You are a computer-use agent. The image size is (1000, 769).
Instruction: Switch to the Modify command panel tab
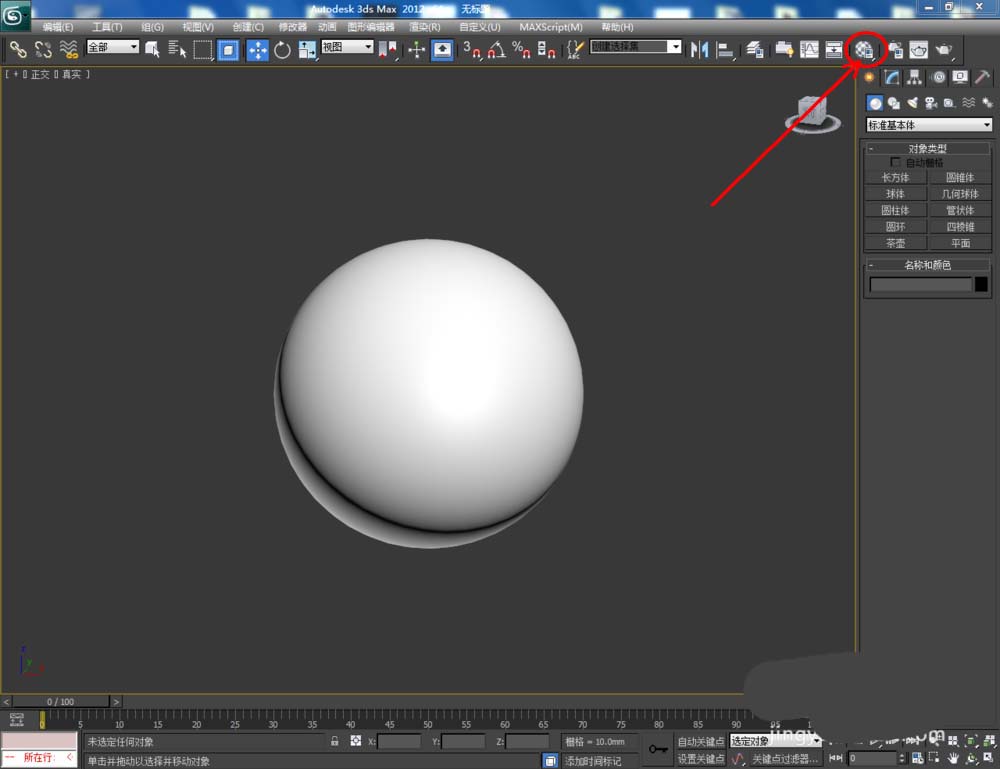[891, 78]
